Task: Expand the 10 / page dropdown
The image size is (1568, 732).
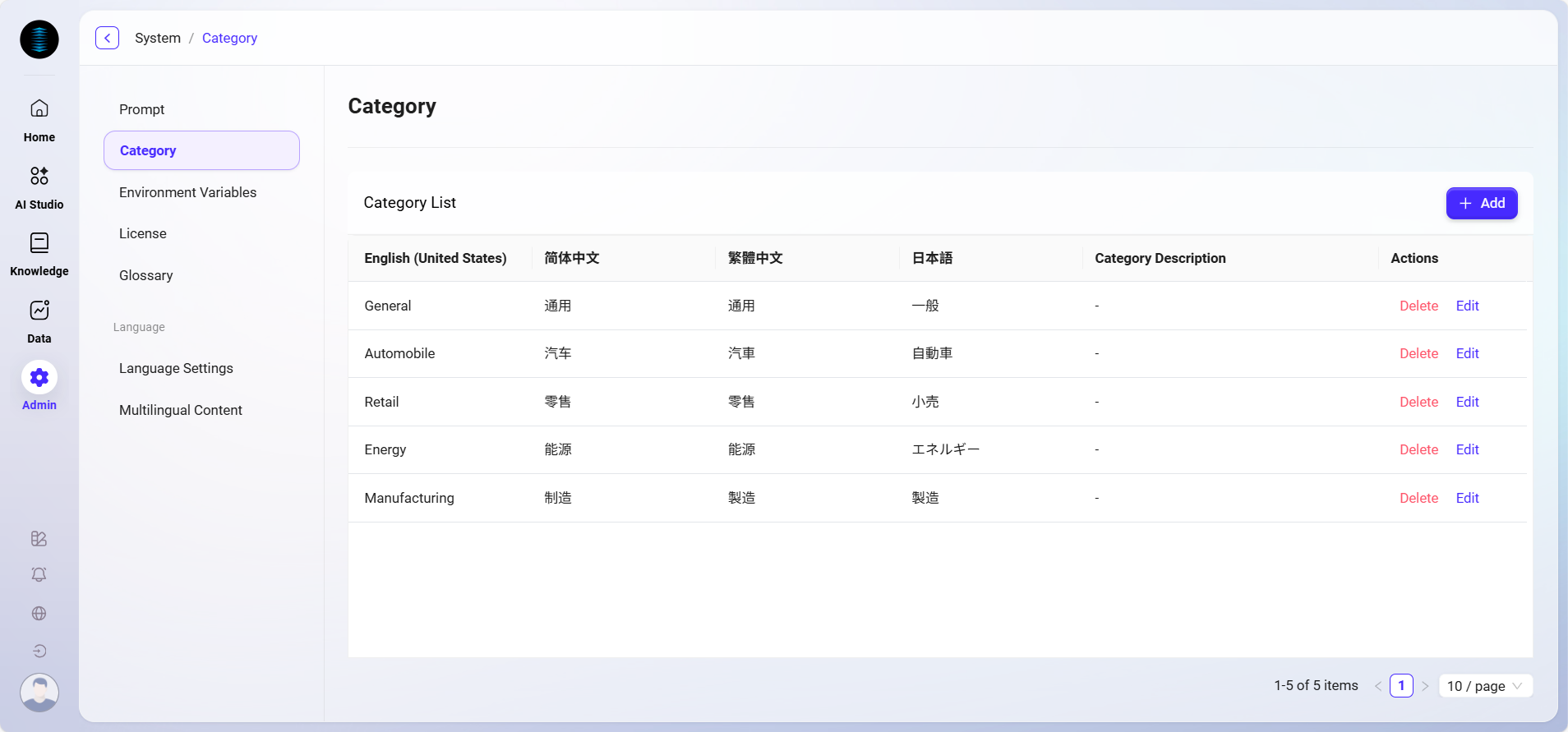Action: tap(1485, 686)
